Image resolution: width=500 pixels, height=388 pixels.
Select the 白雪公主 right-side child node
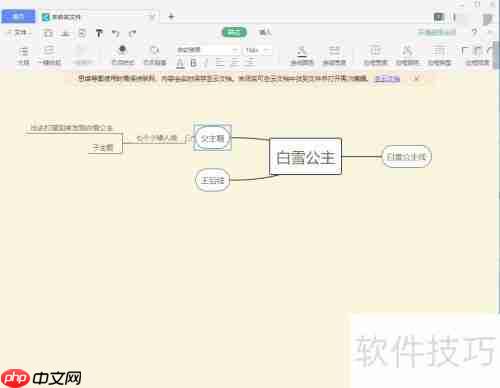coord(407,156)
